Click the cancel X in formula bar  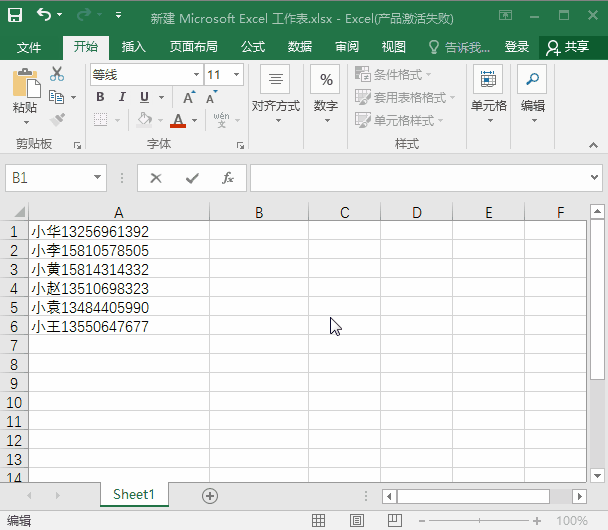point(156,178)
